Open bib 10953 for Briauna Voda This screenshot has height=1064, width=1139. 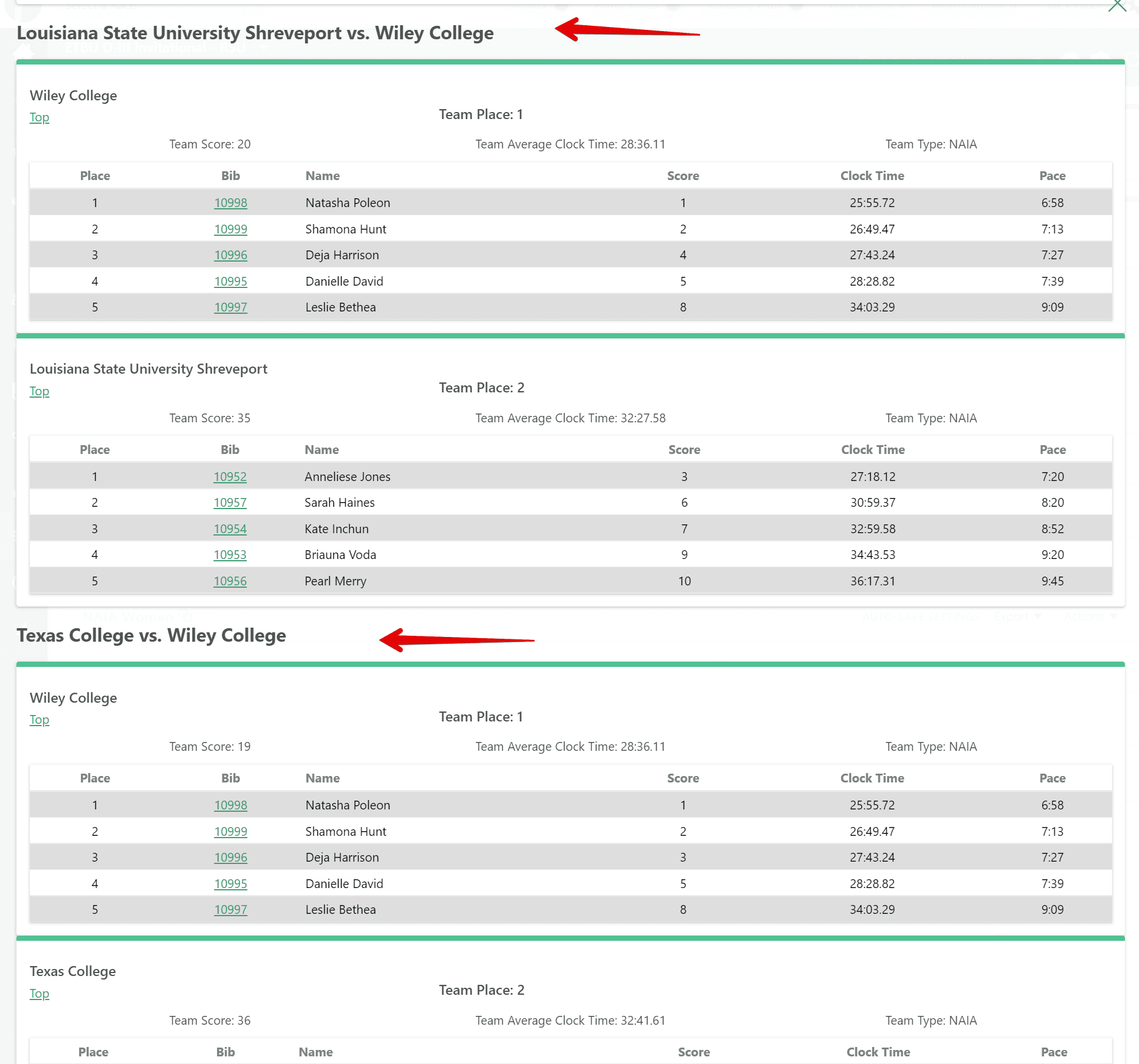pyautogui.click(x=230, y=555)
